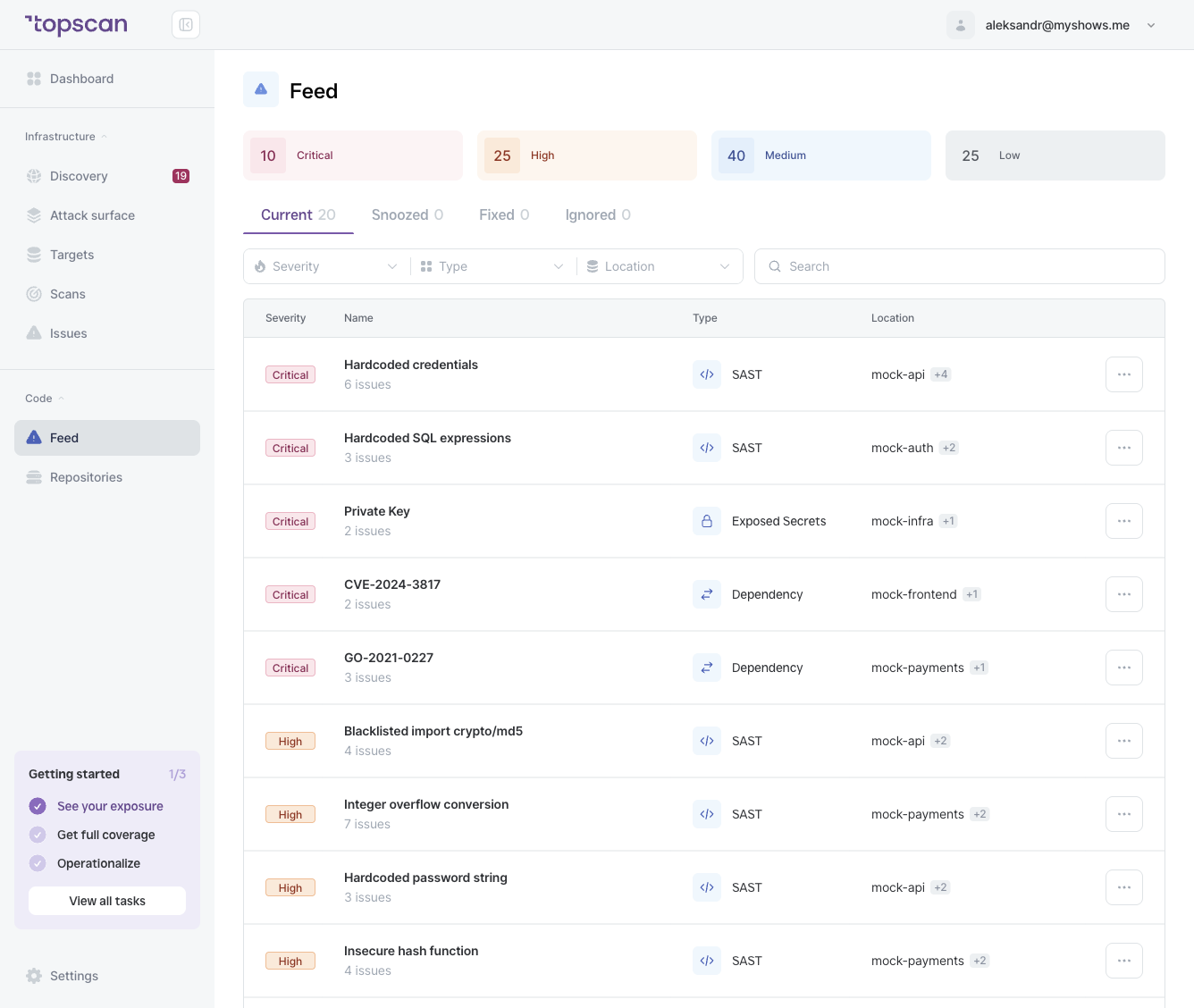Screen dimensions: 1194x1008
Task: Sort by the Severity column header
Action: [285, 318]
